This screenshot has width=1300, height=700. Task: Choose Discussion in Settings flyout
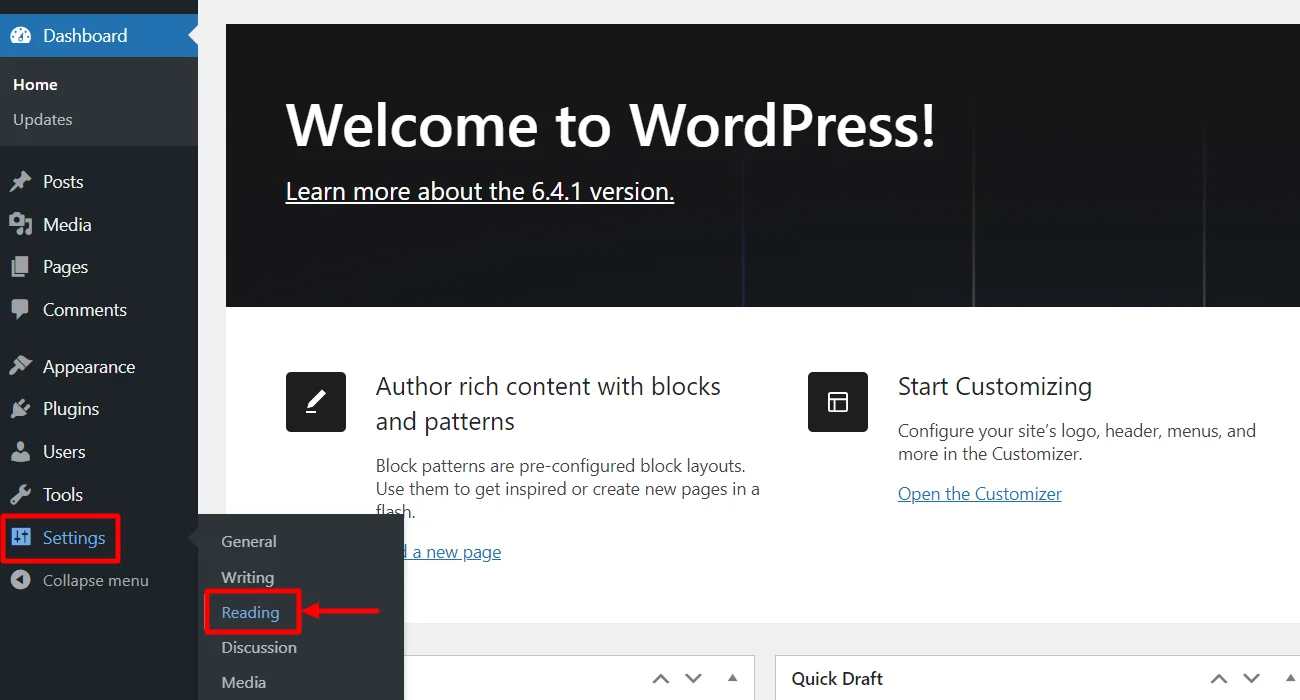(259, 648)
